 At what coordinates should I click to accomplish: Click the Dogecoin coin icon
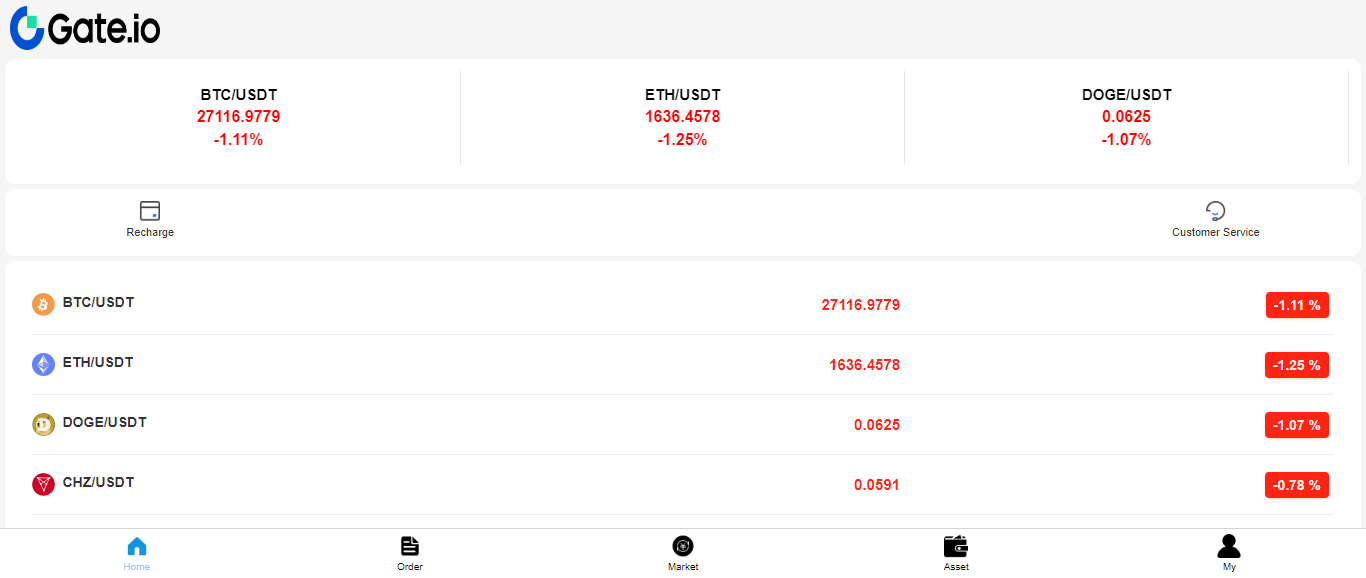point(43,424)
